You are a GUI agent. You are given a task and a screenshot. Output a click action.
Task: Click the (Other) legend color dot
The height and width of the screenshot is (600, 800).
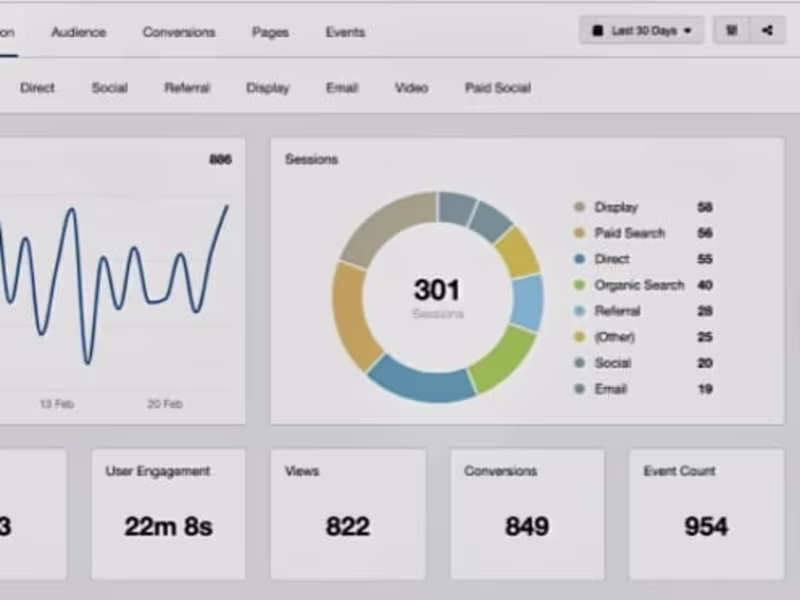(579, 337)
